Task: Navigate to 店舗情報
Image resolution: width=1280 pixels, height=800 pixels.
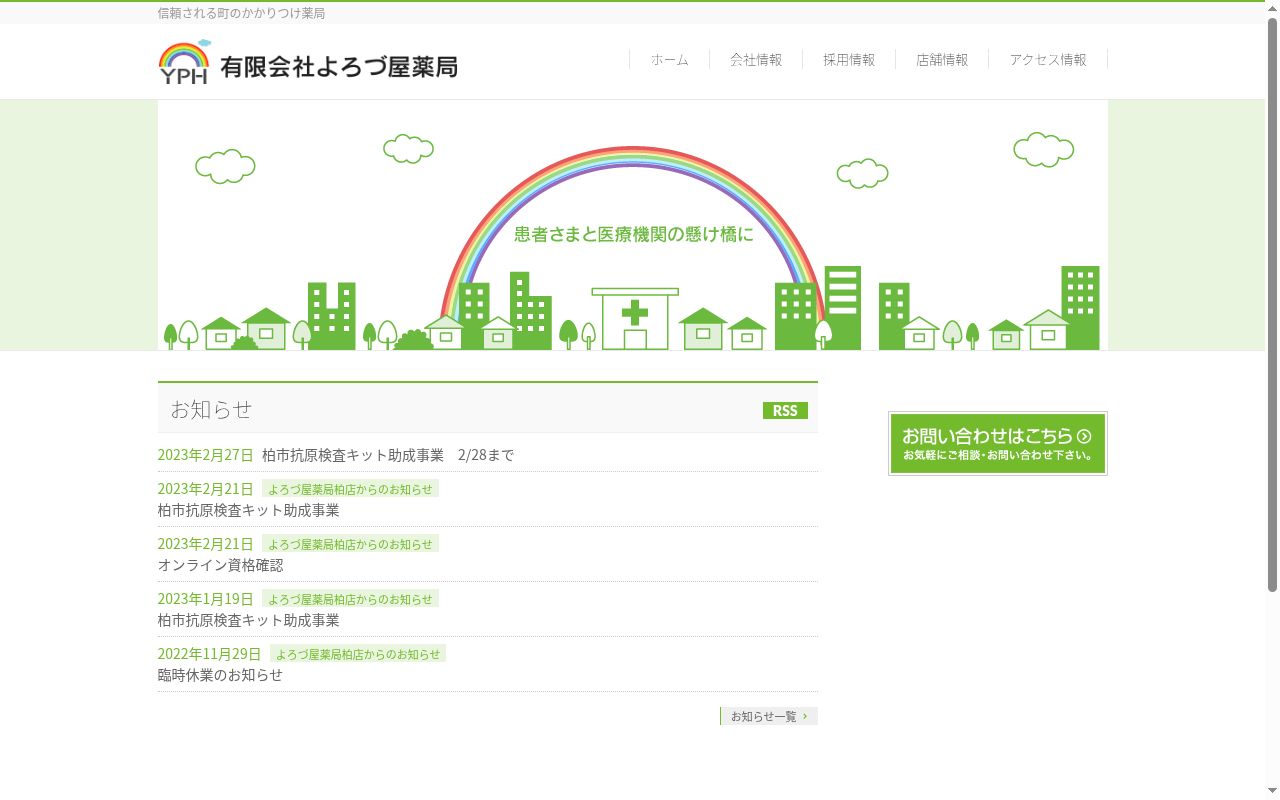Action: click(x=942, y=59)
